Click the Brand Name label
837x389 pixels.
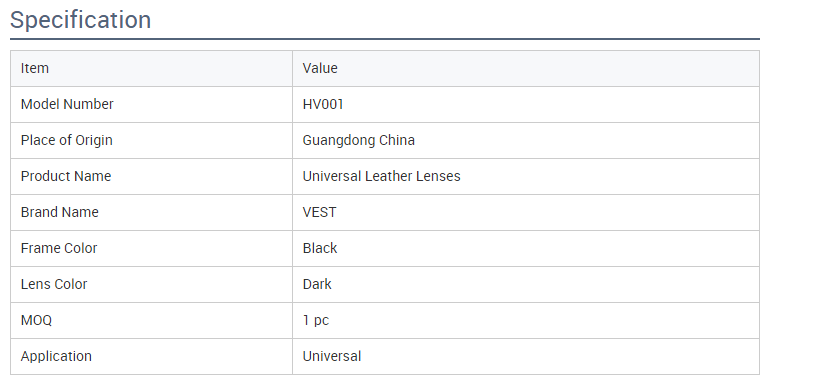60,212
